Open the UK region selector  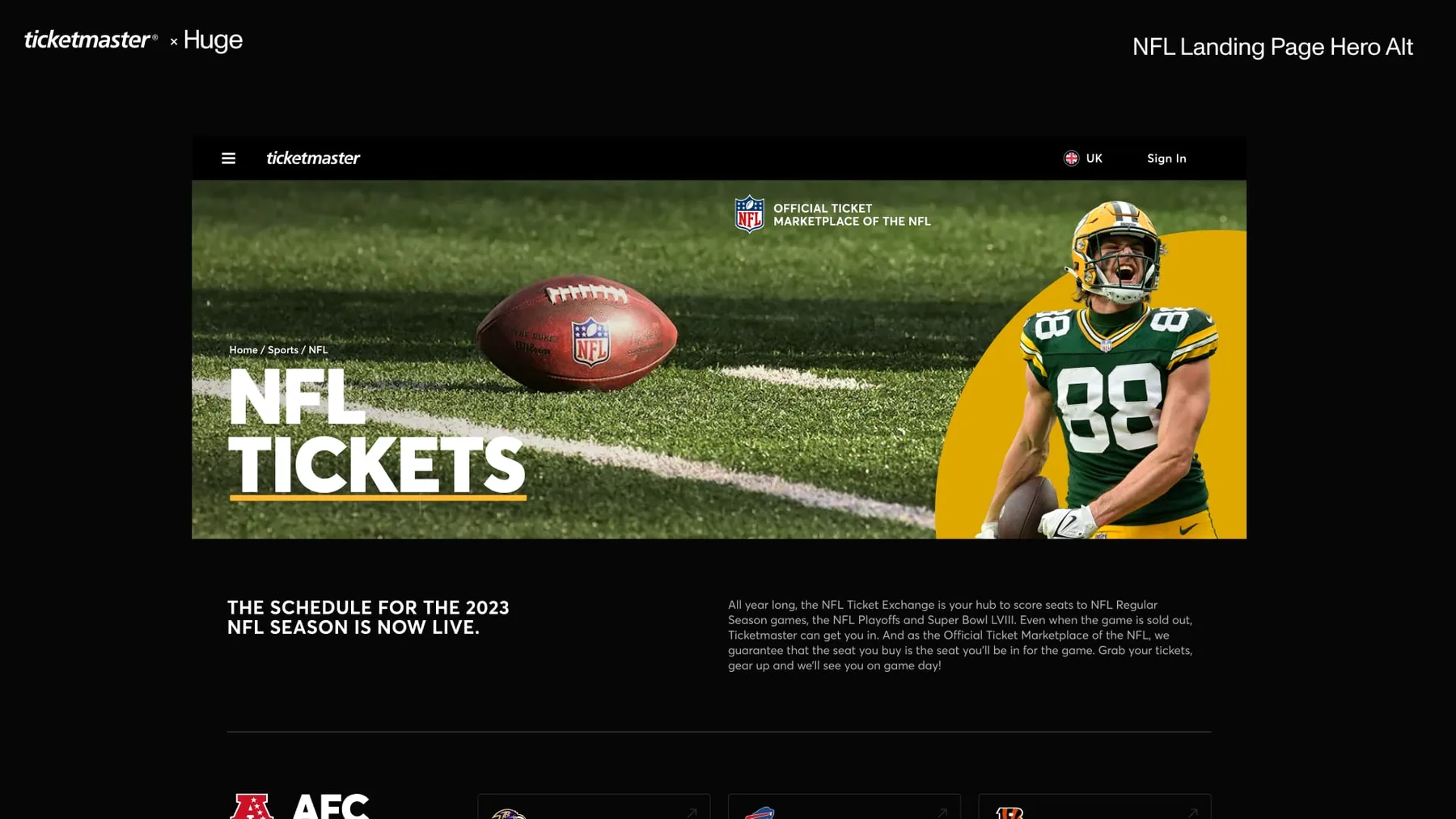pyautogui.click(x=1083, y=158)
